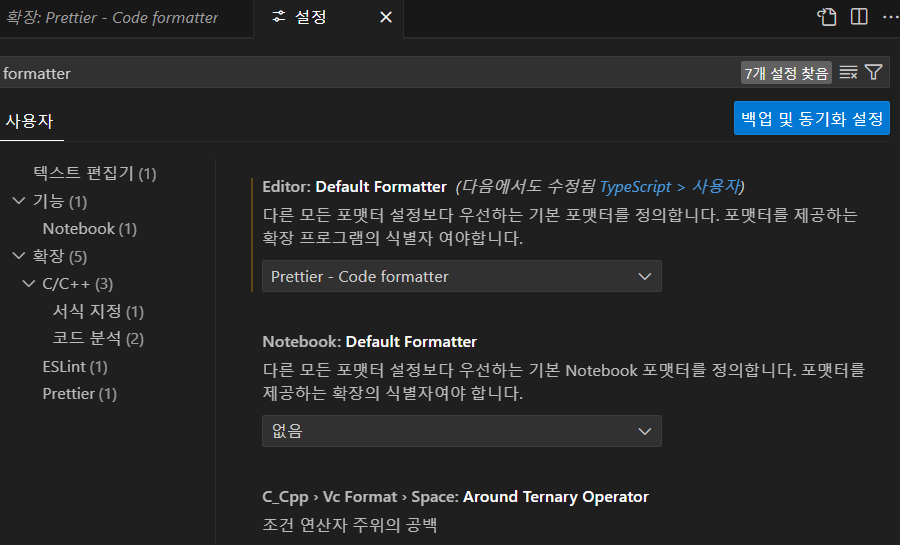The height and width of the screenshot is (545, 900).
Task: Click the Notebook: Default Formatter setting title
Action: coord(370,341)
